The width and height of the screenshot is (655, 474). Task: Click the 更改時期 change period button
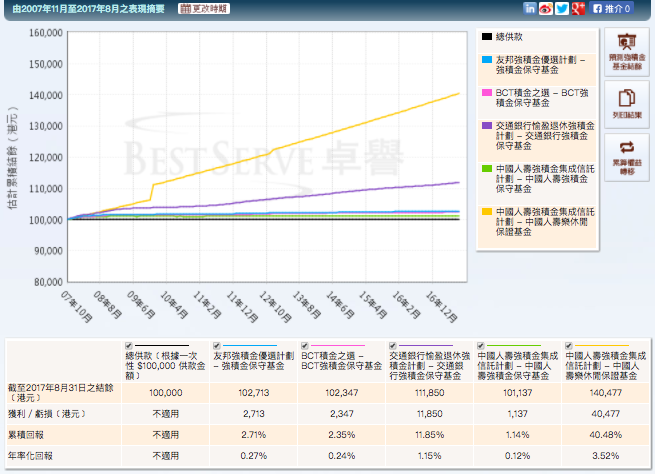204,8
